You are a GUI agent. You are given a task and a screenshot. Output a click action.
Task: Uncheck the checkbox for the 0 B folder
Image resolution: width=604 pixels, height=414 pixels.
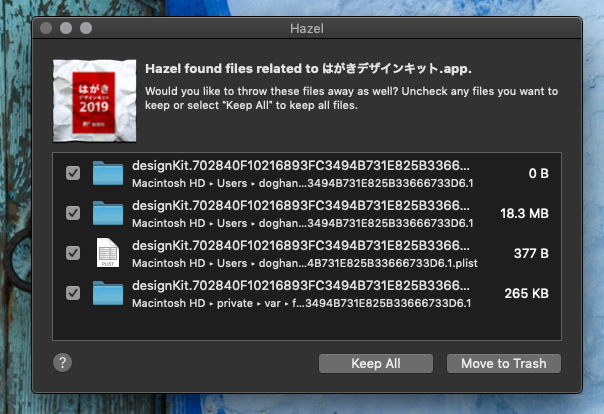point(73,173)
